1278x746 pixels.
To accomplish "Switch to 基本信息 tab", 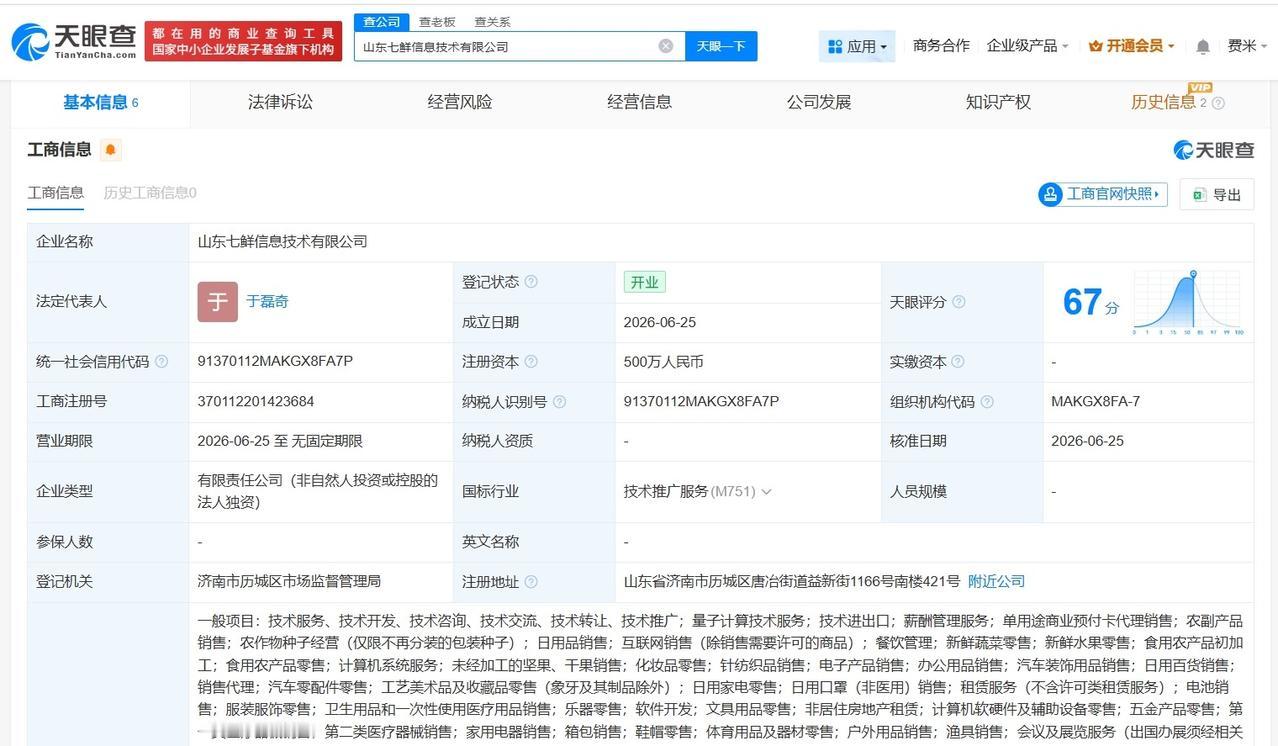I will (100, 102).
